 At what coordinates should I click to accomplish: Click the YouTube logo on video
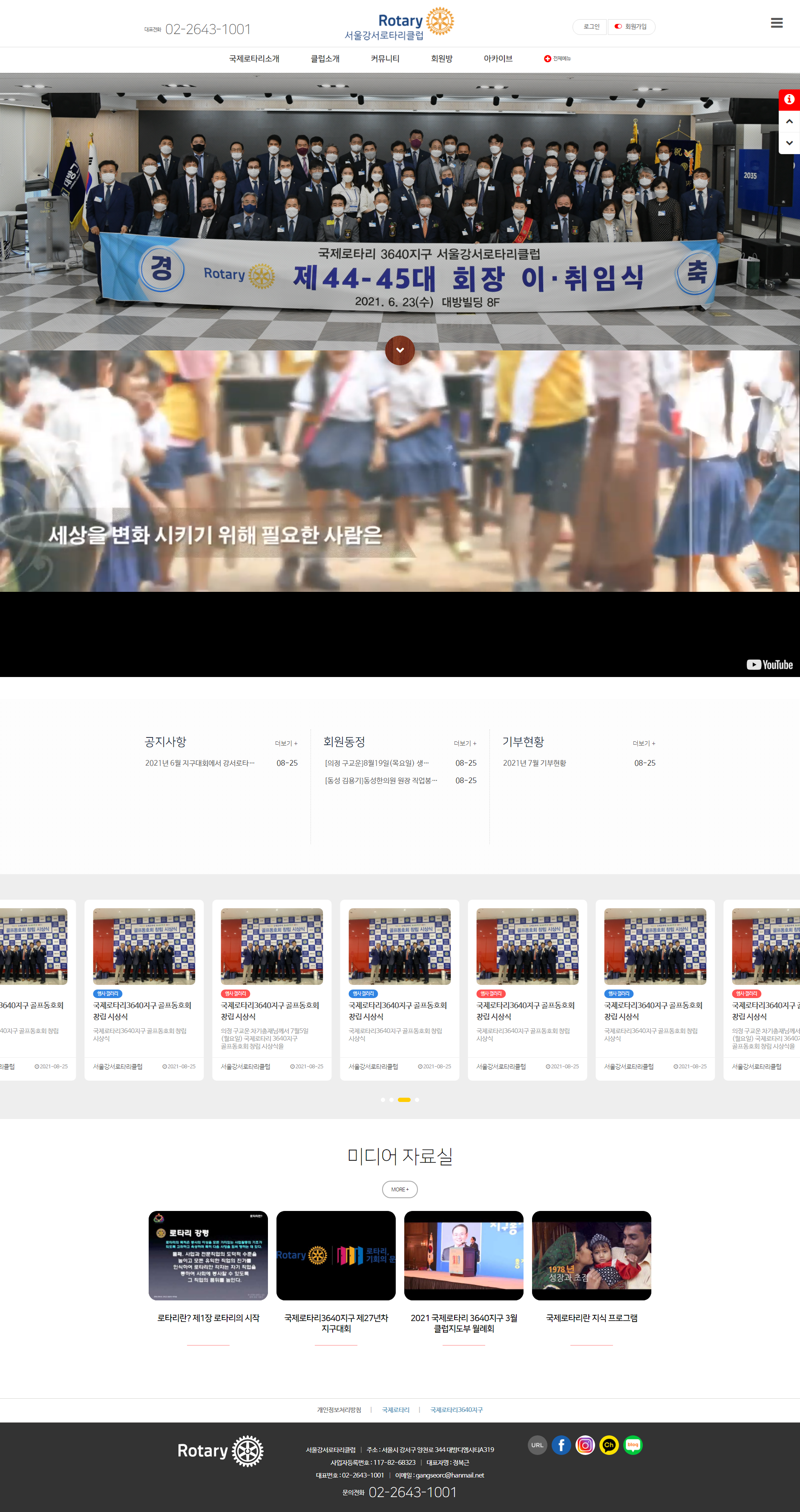pyautogui.click(x=769, y=664)
